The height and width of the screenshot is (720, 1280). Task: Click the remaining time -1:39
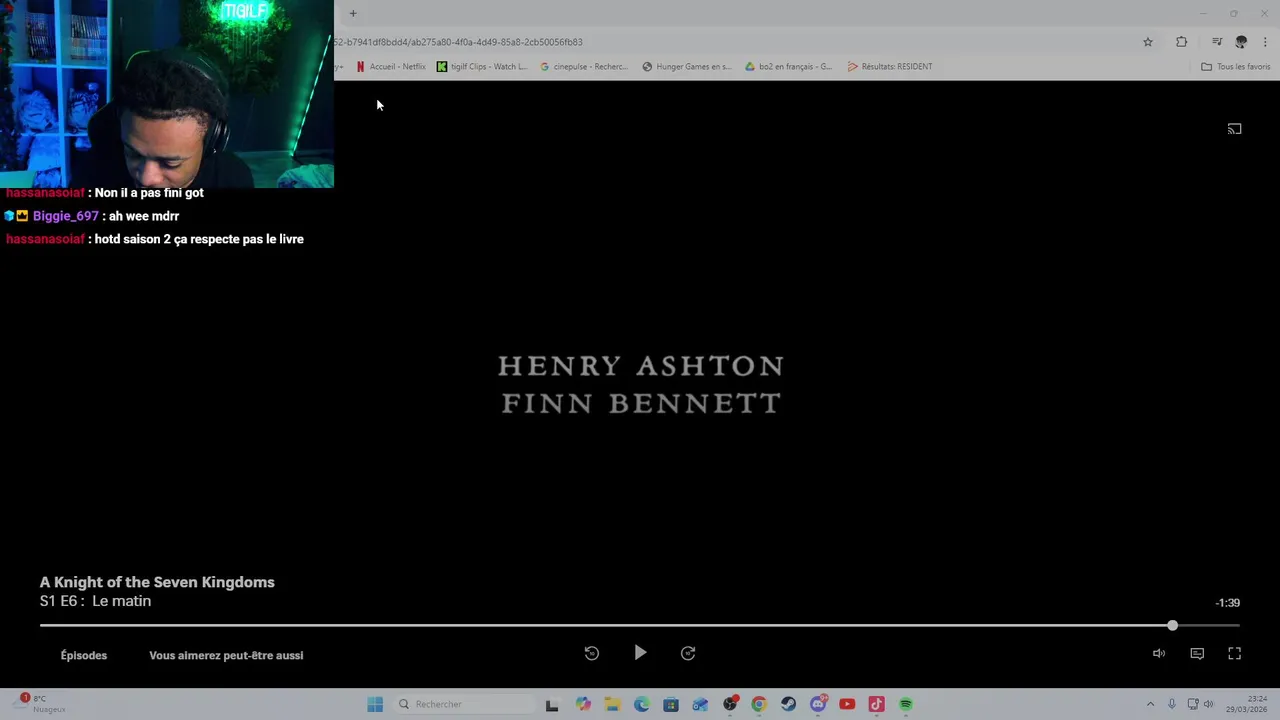(x=1227, y=603)
